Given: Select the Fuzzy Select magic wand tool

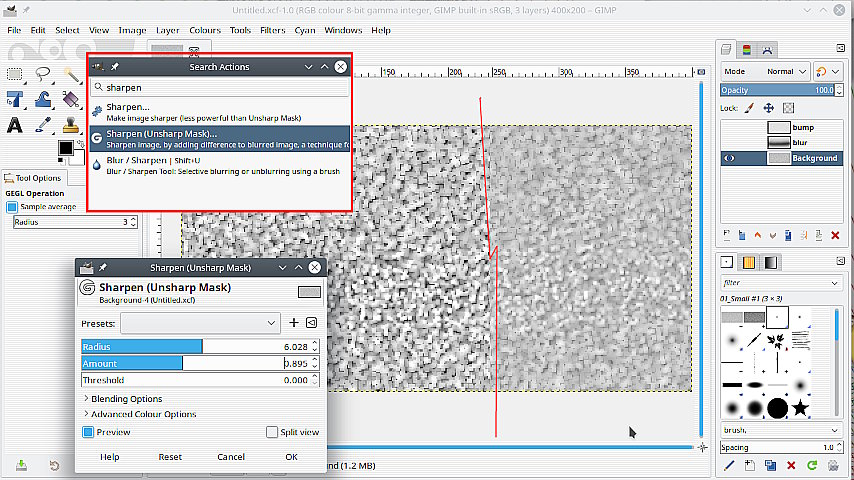Looking at the screenshot, I should (x=71, y=74).
